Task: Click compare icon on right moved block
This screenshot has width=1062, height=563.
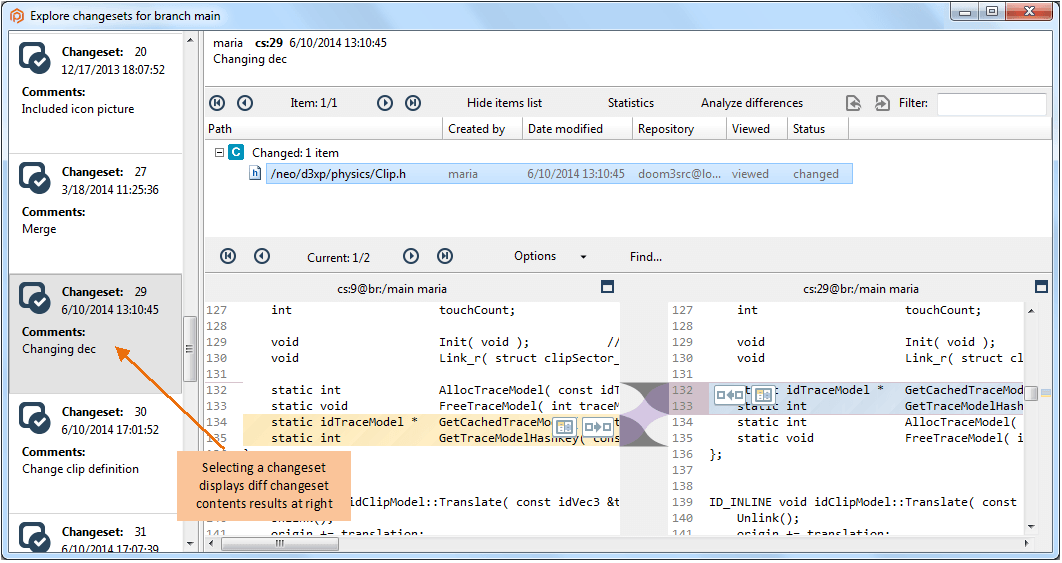Action: pos(763,394)
